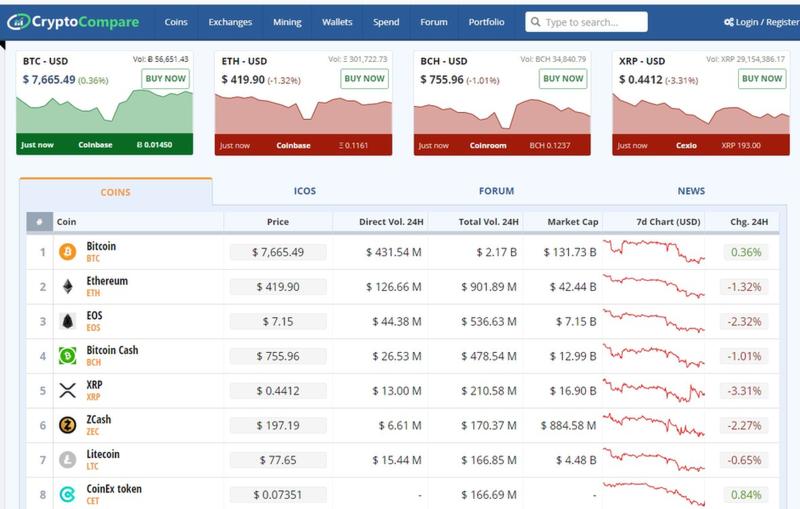Switch to the ICOS tab

click(305, 191)
